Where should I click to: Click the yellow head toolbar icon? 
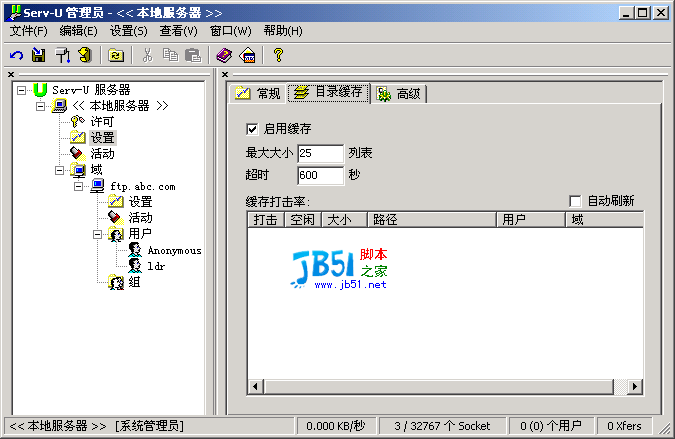click(85, 55)
